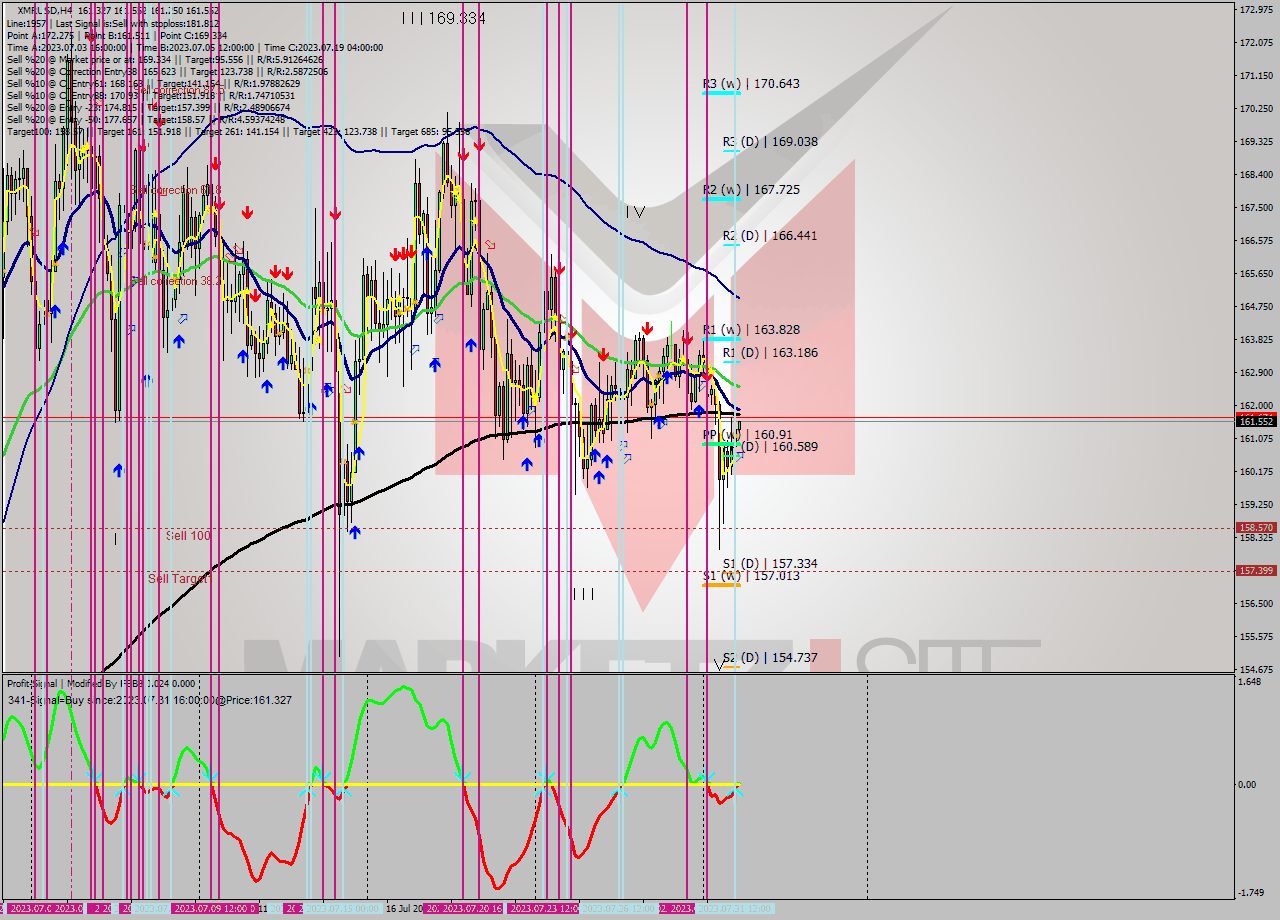Viewport: 1280px width, 920px height.
Task: Click the 166.575 price axis value
Action: click(x=1256, y=241)
